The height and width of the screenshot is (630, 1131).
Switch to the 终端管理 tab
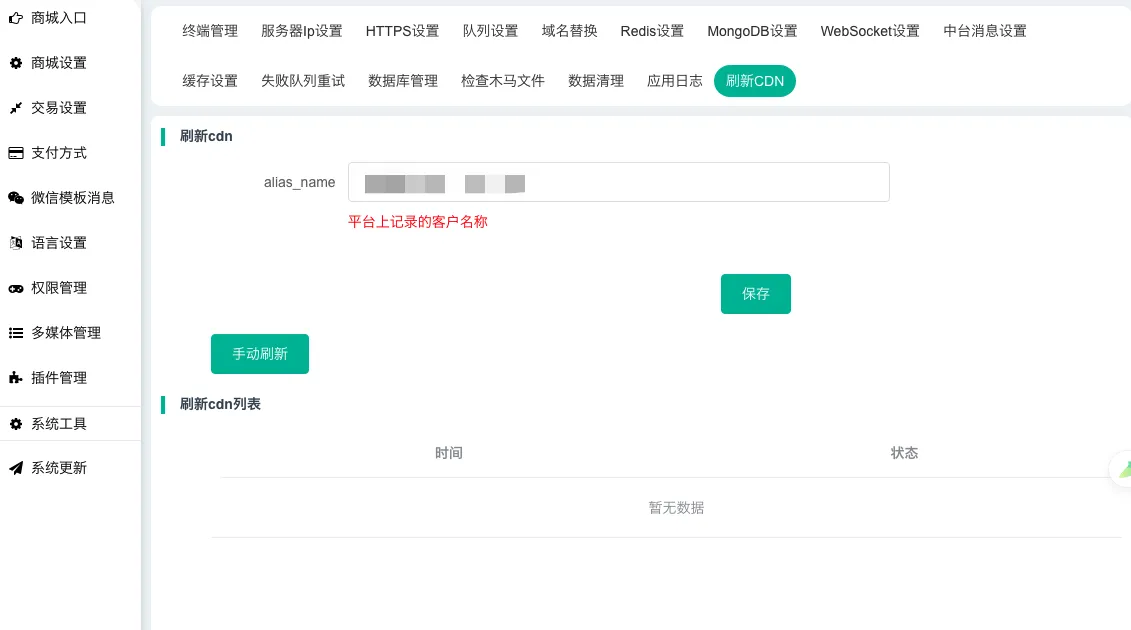coord(210,31)
